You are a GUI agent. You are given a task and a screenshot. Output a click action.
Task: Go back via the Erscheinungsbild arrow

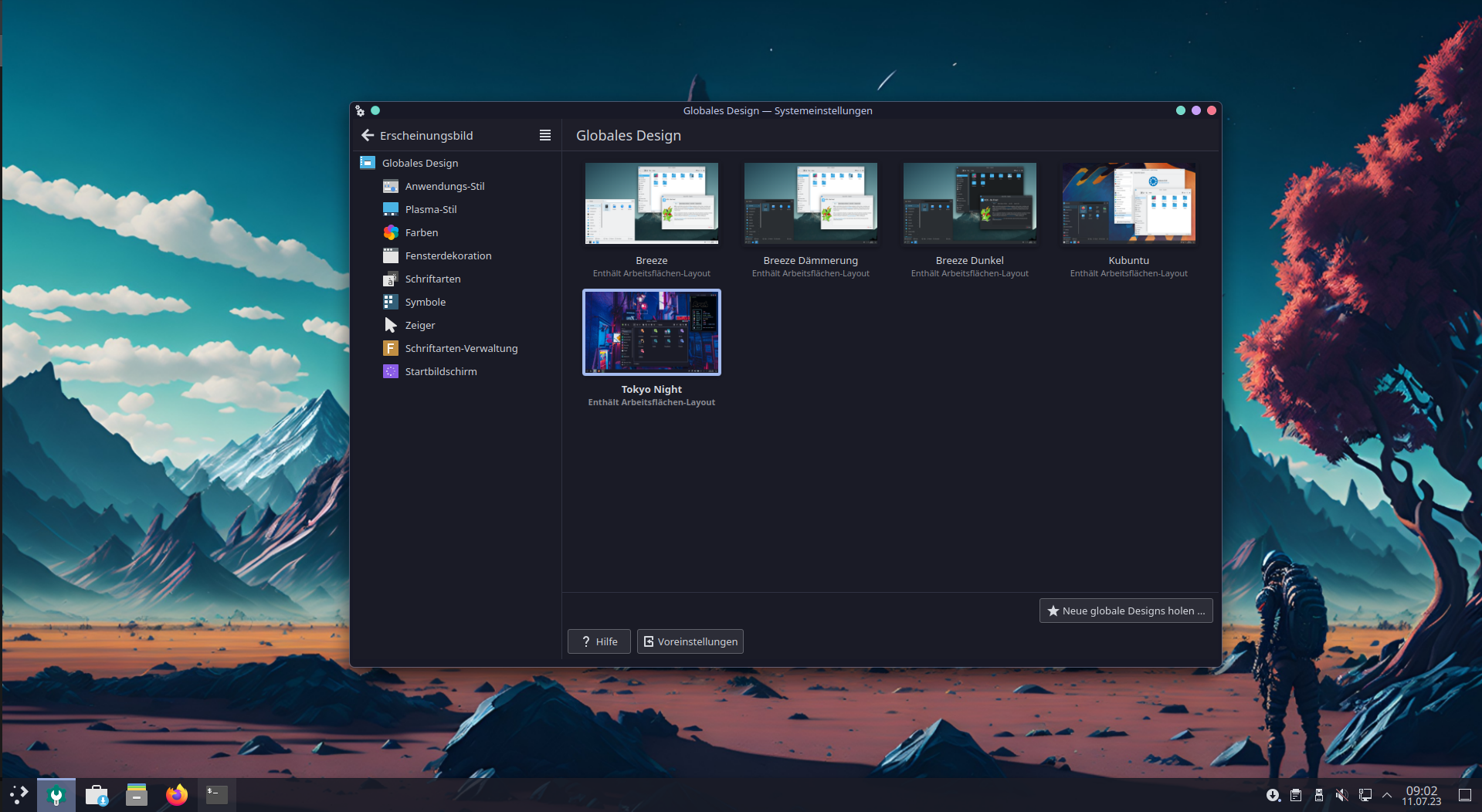[x=368, y=135]
